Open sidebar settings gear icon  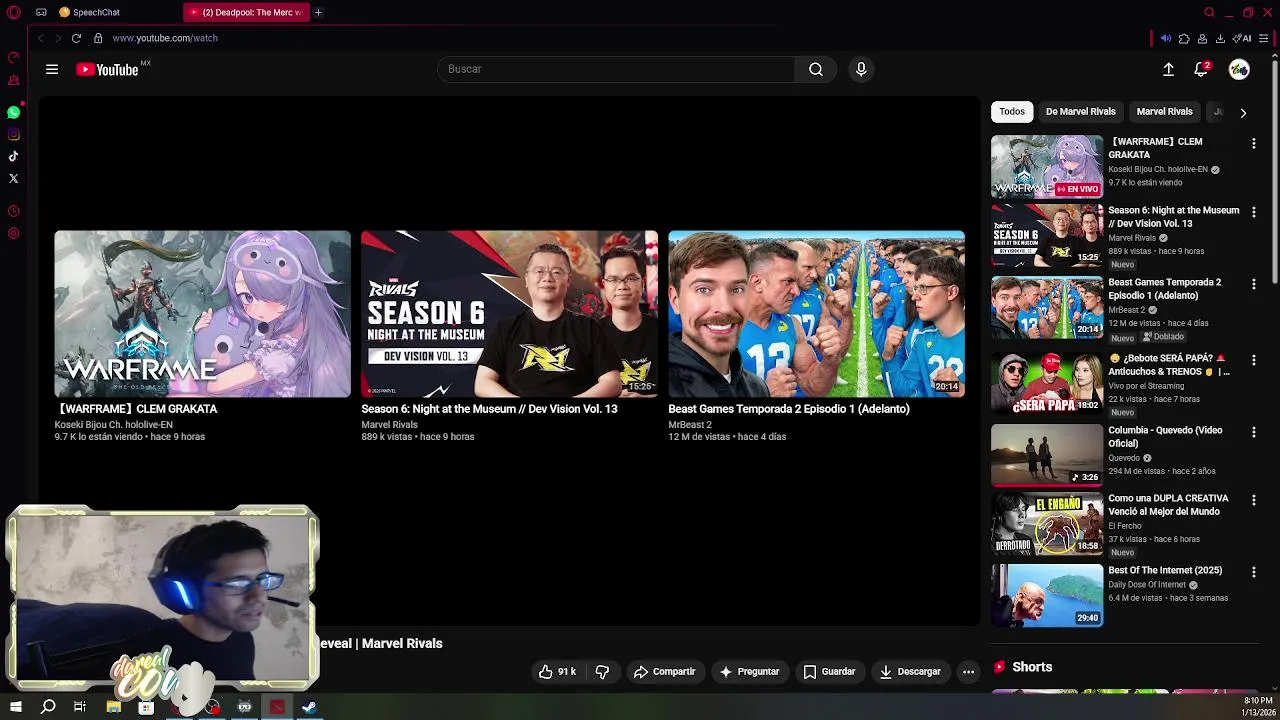(13, 233)
